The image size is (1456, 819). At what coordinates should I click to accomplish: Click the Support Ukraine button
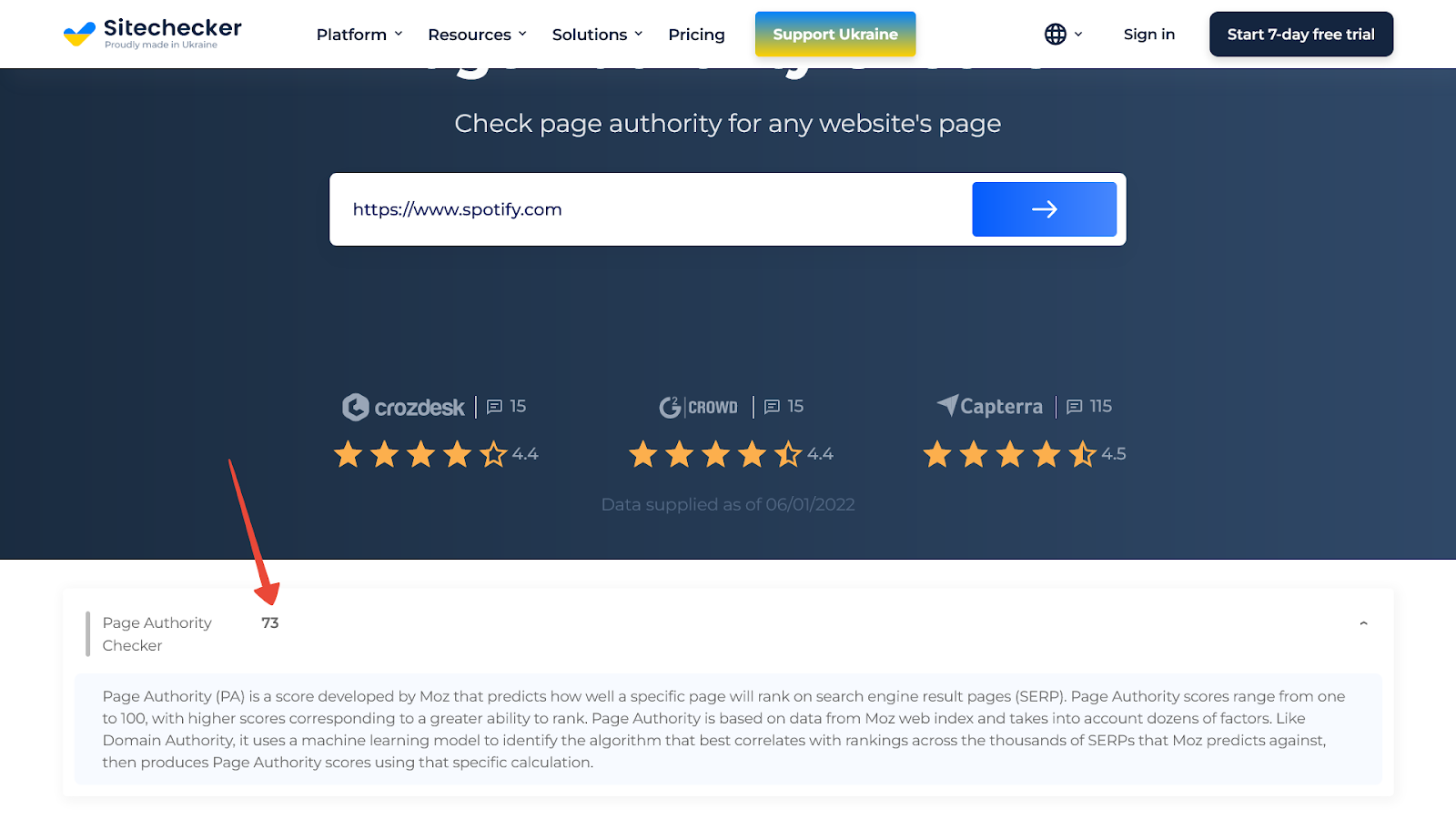(x=835, y=35)
